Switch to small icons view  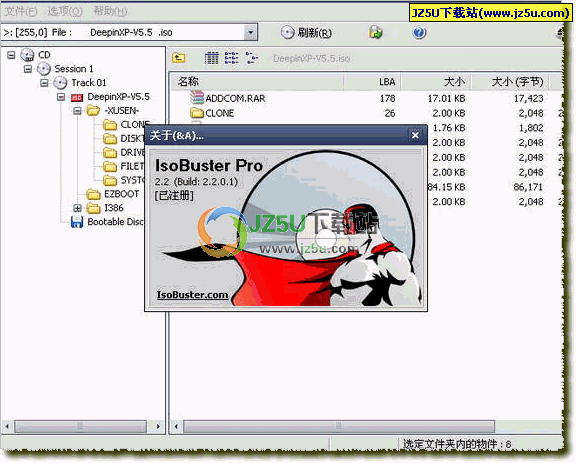252,58
